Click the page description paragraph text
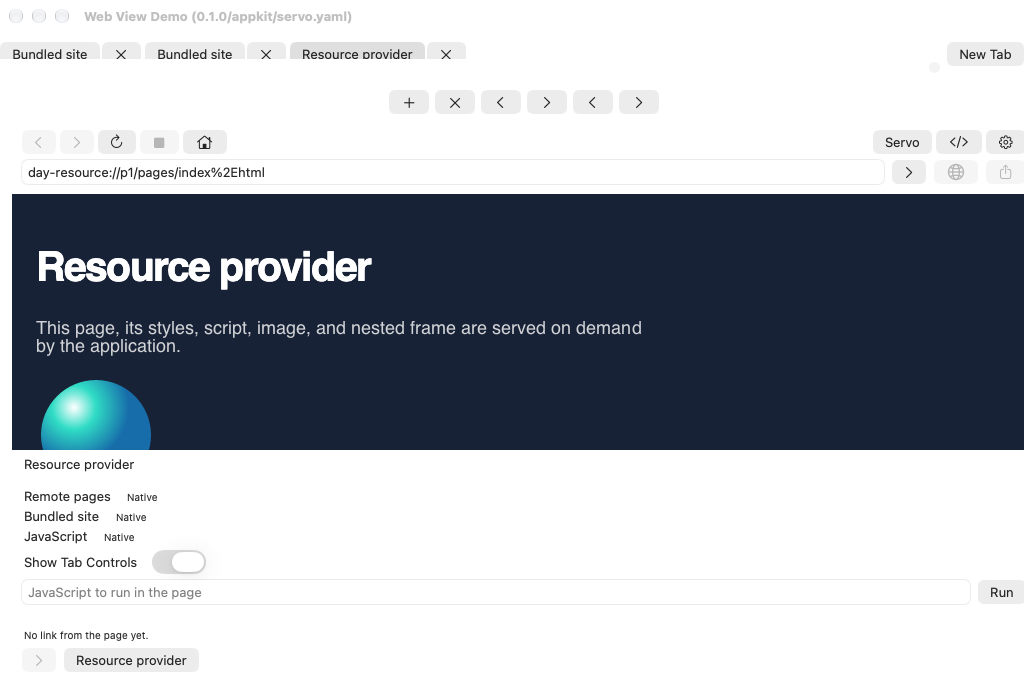The height and width of the screenshot is (674, 1024). pyautogui.click(x=339, y=337)
